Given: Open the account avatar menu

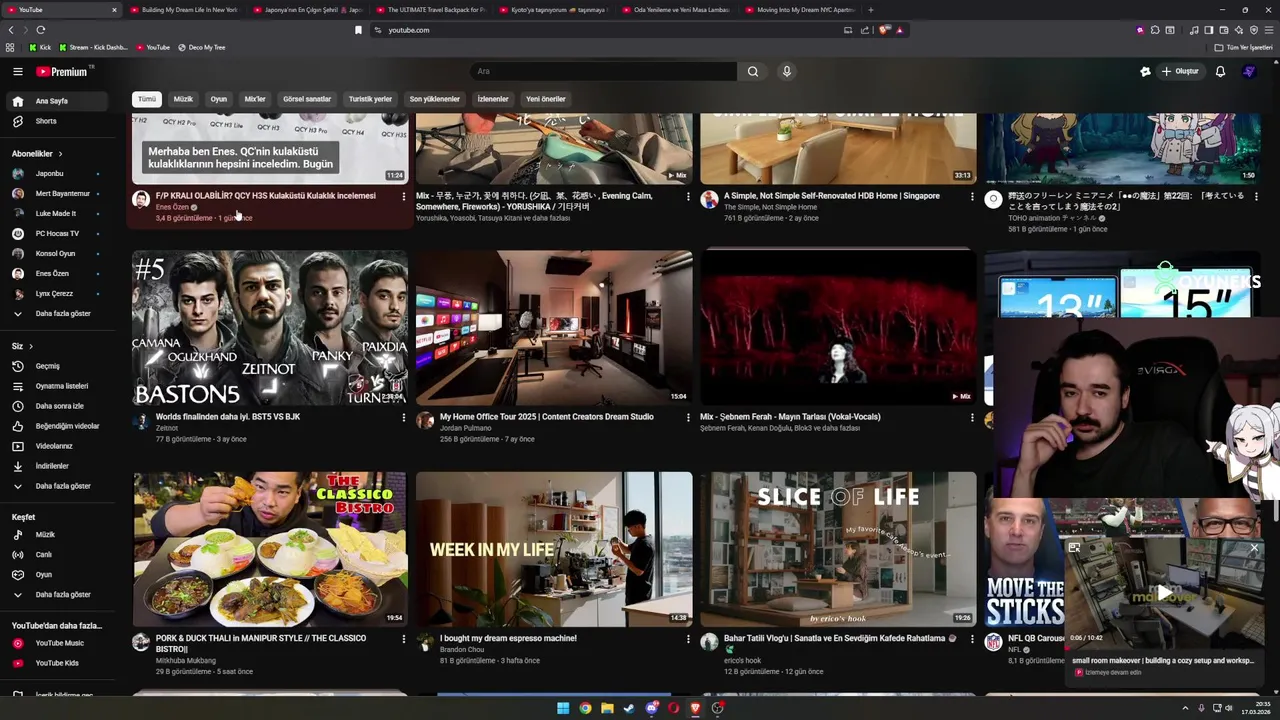Looking at the screenshot, I should tap(1249, 71).
